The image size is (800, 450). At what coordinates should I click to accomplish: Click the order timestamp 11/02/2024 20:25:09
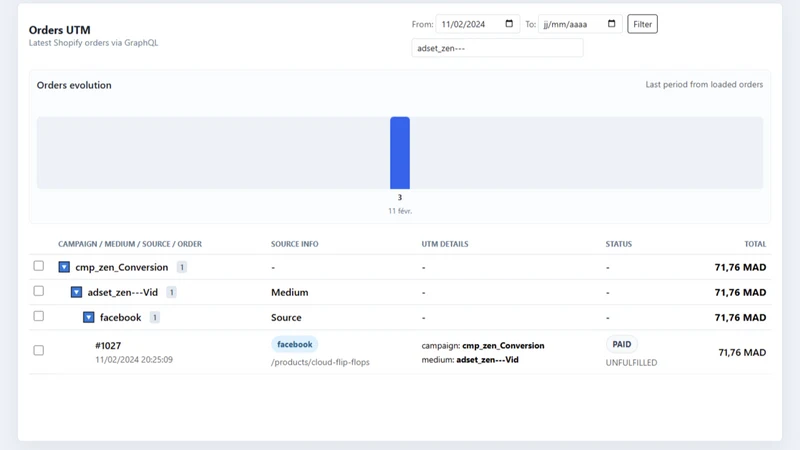(x=134, y=360)
